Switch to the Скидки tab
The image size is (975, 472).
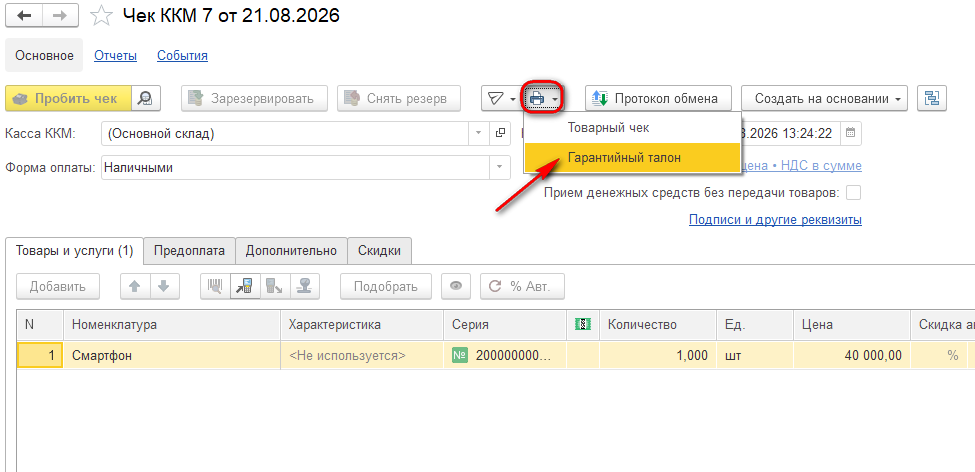pos(379,251)
